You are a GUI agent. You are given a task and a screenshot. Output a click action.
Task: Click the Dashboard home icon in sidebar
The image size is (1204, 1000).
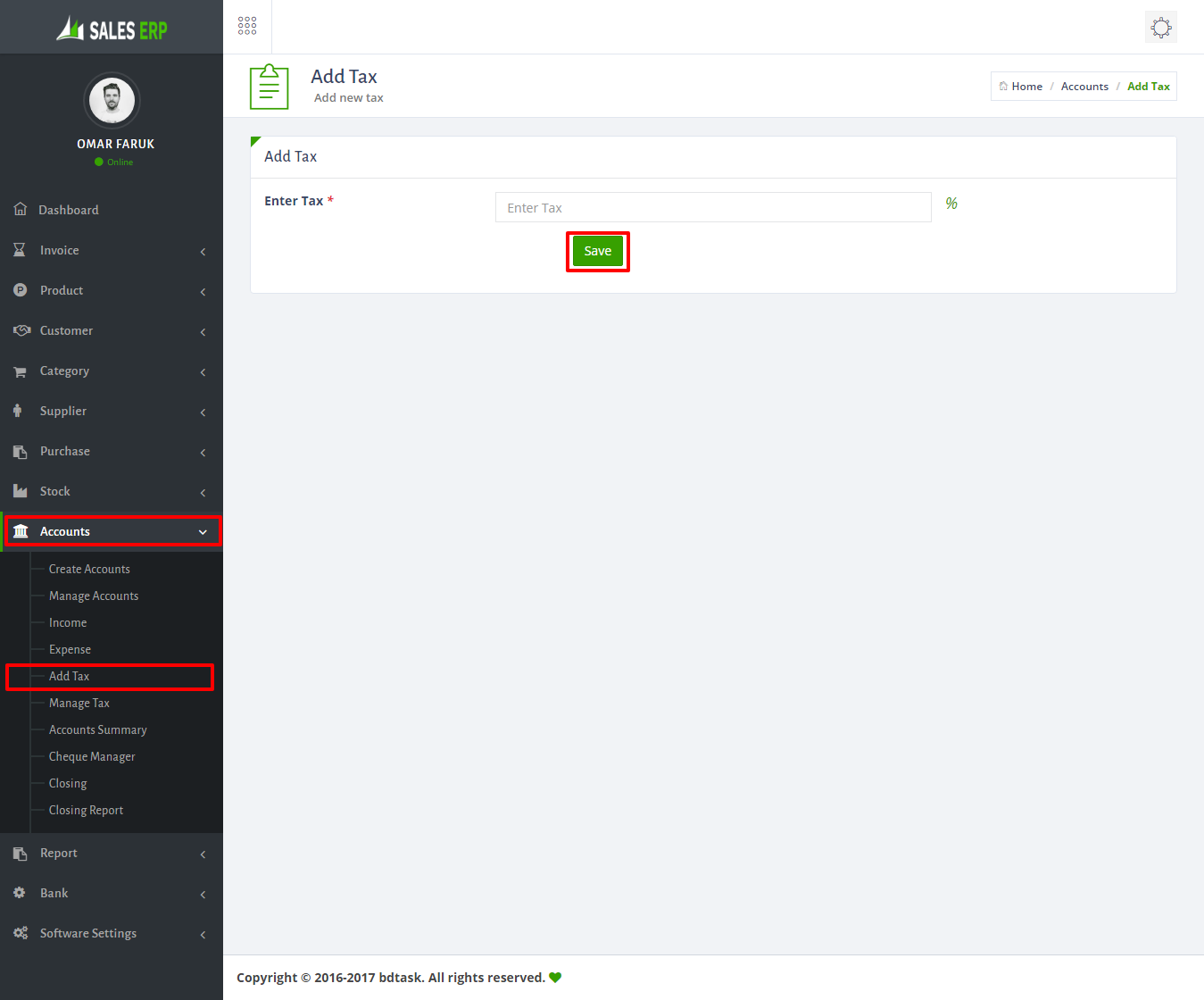(x=21, y=209)
